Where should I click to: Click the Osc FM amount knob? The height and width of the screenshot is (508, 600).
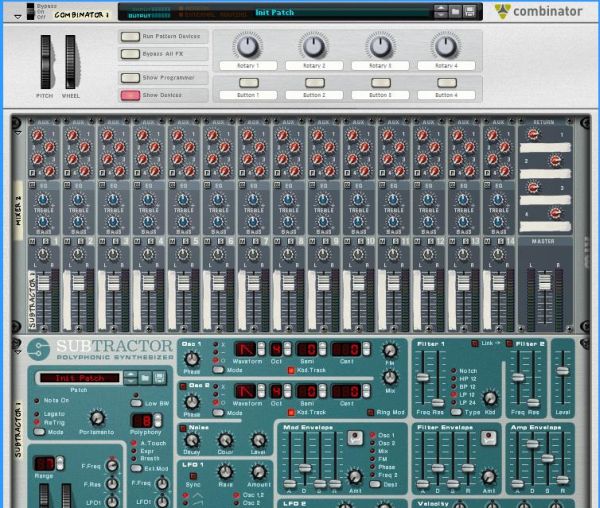pos(390,351)
